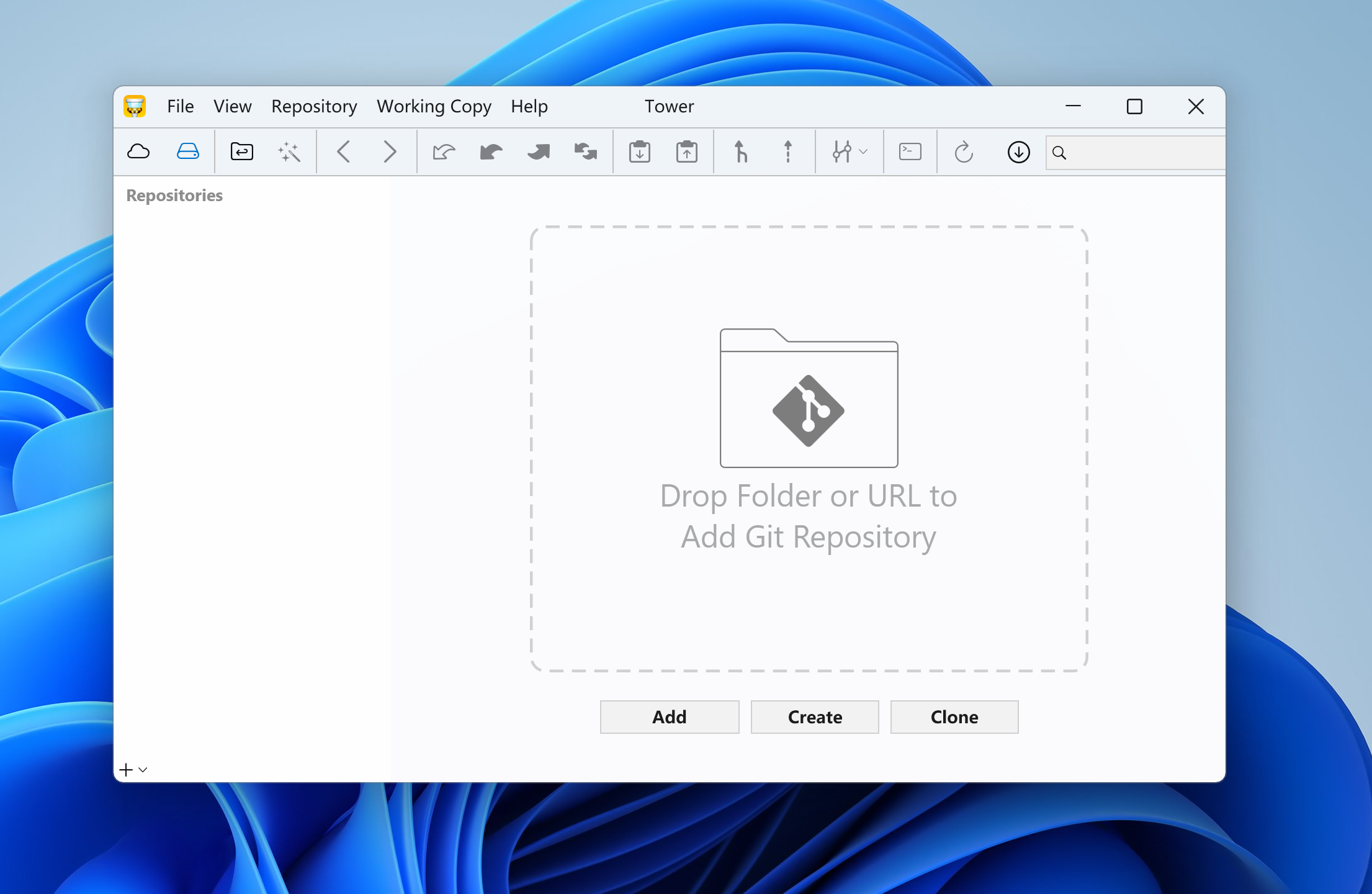The width and height of the screenshot is (1372, 894).
Task: Maximize the Tower window
Action: 1134,106
